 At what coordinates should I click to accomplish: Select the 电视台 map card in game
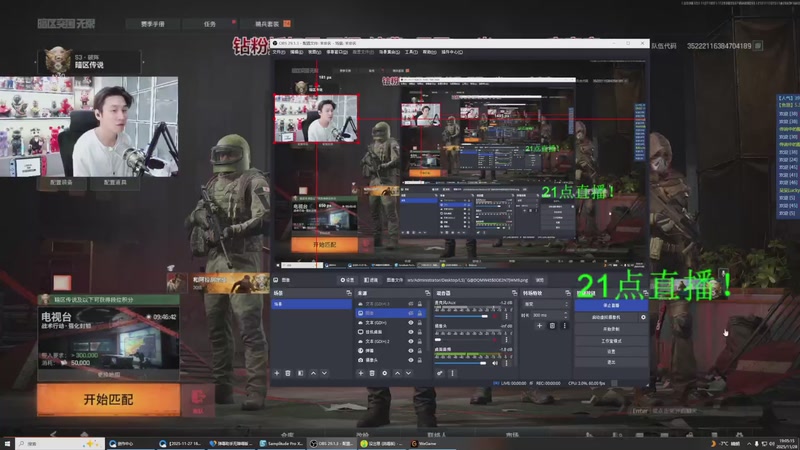point(109,338)
